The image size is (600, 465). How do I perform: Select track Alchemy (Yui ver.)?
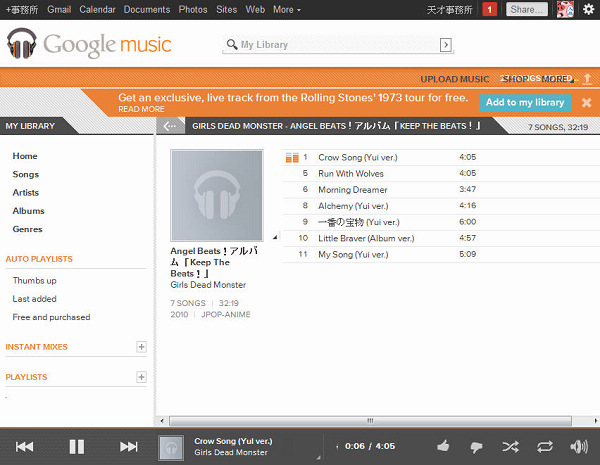pos(441,206)
